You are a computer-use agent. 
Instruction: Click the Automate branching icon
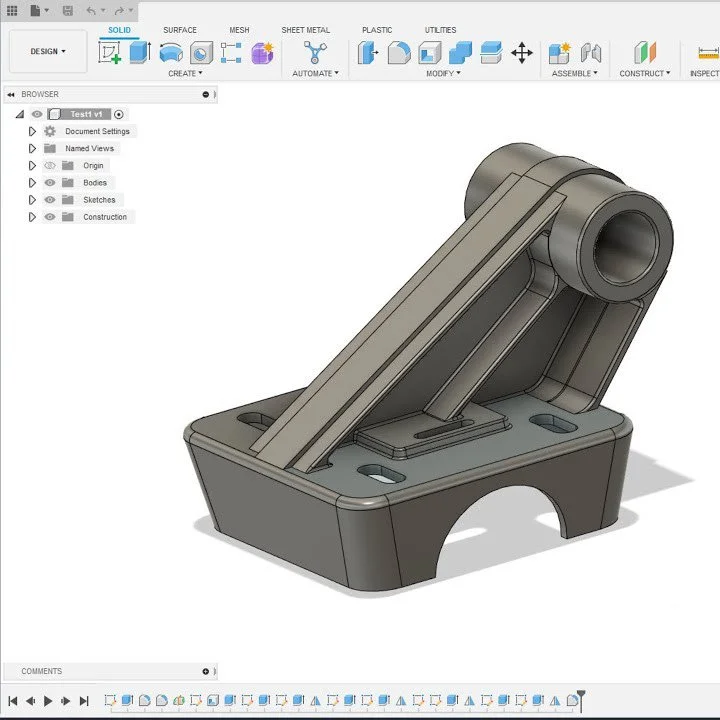point(315,52)
